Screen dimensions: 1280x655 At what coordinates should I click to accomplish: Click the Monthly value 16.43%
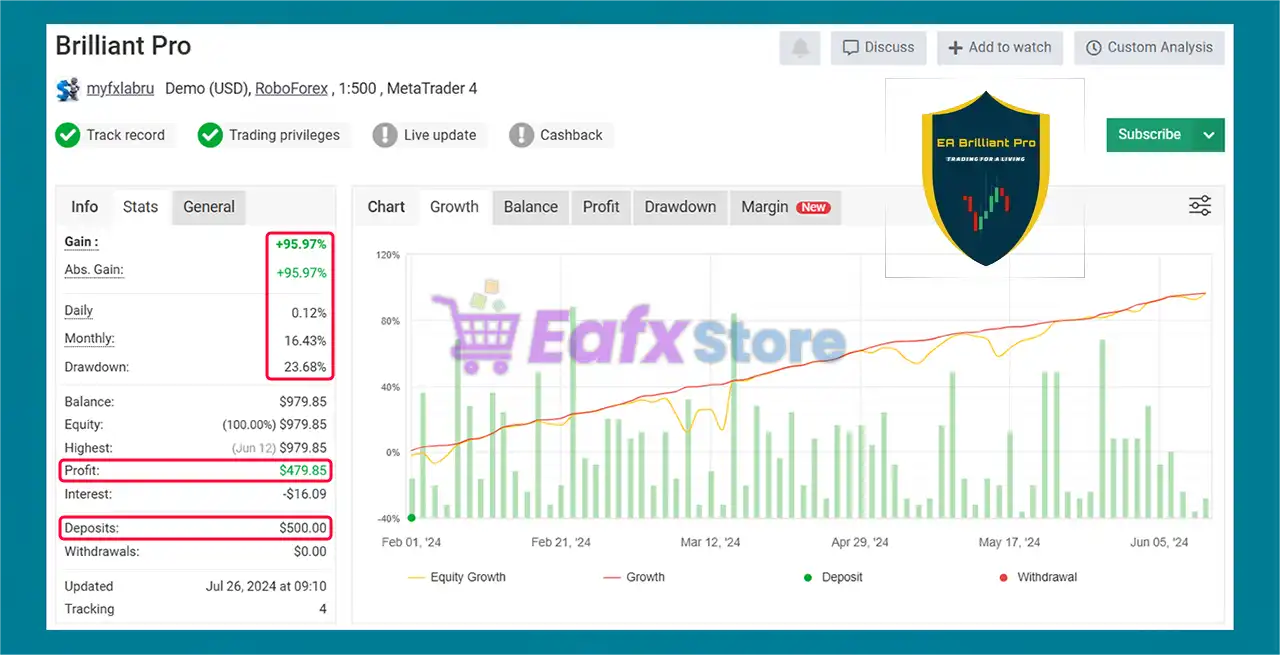click(305, 339)
